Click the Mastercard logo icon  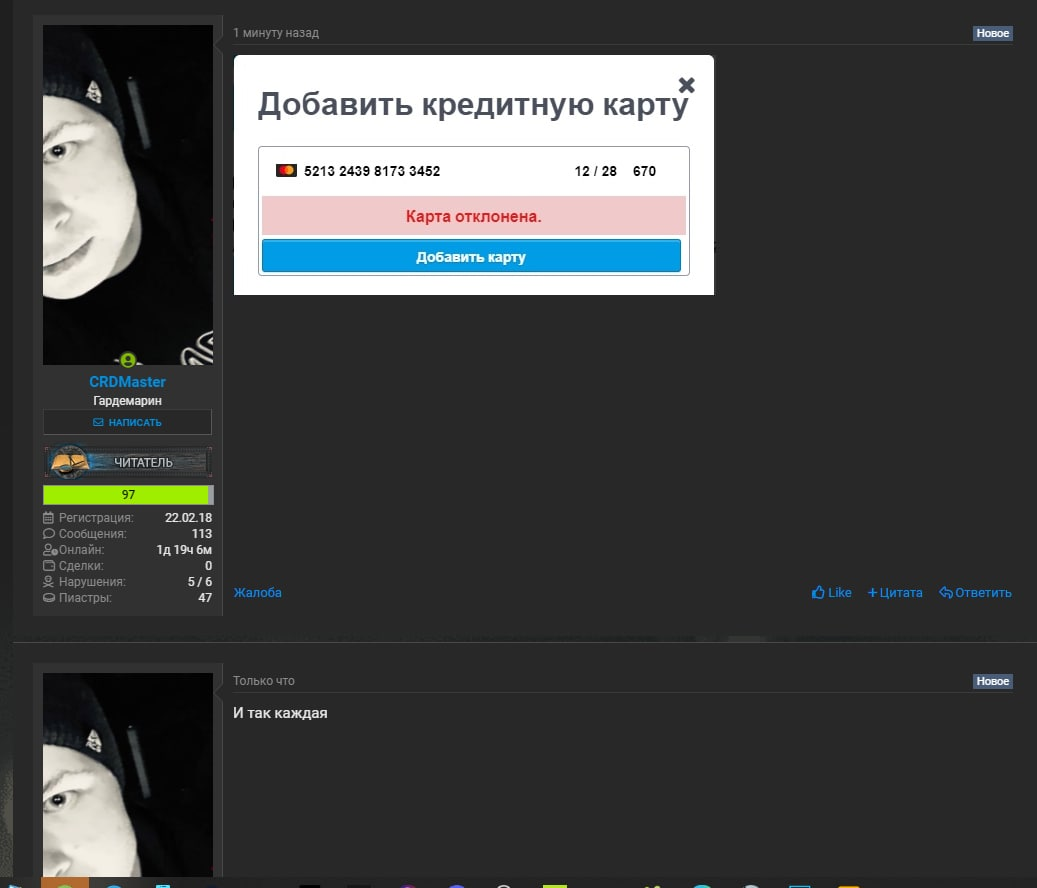click(x=286, y=171)
